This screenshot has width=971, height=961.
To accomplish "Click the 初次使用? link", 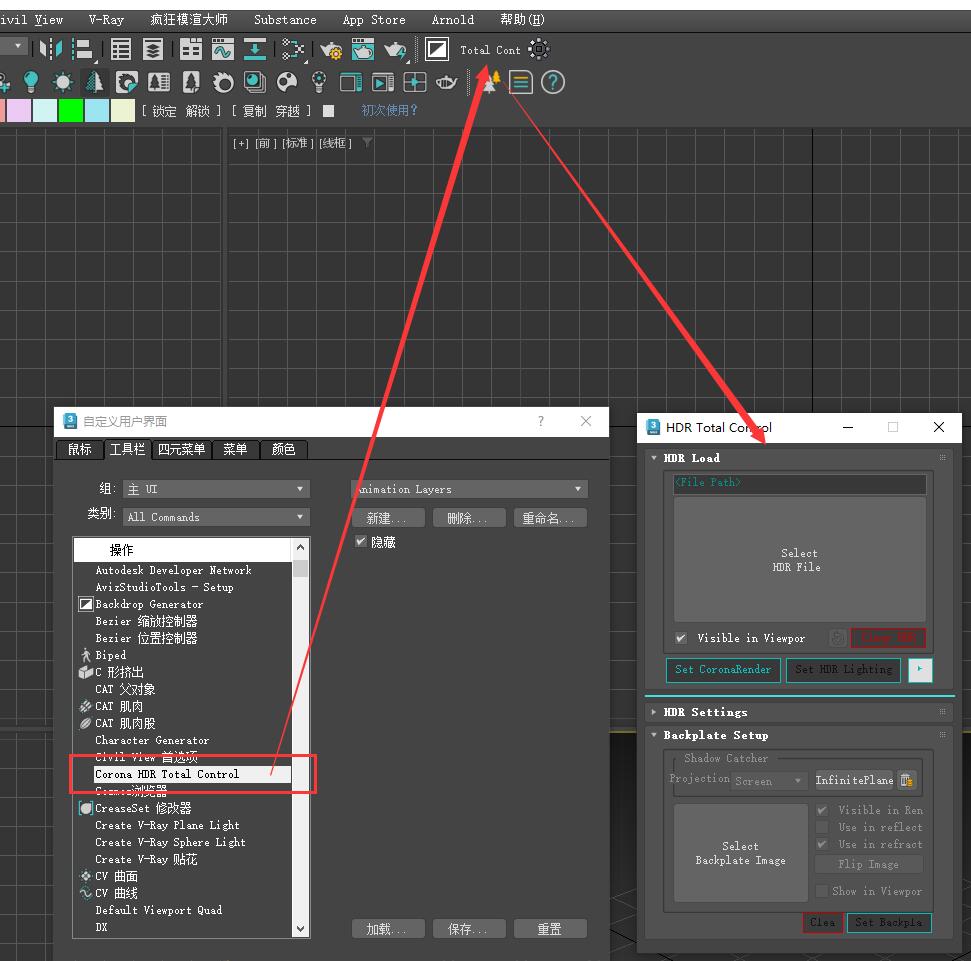I will [390, 110].
